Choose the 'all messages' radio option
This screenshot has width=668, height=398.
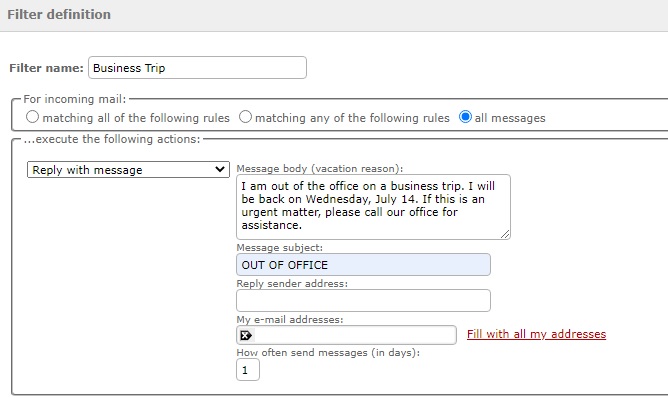coord(465,117)
